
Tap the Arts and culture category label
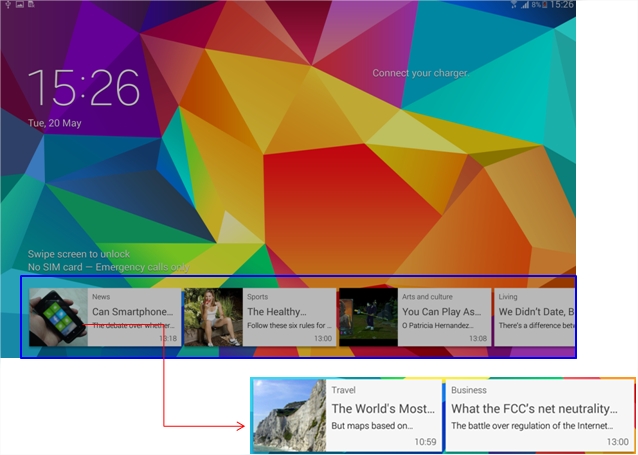(427, 297)
